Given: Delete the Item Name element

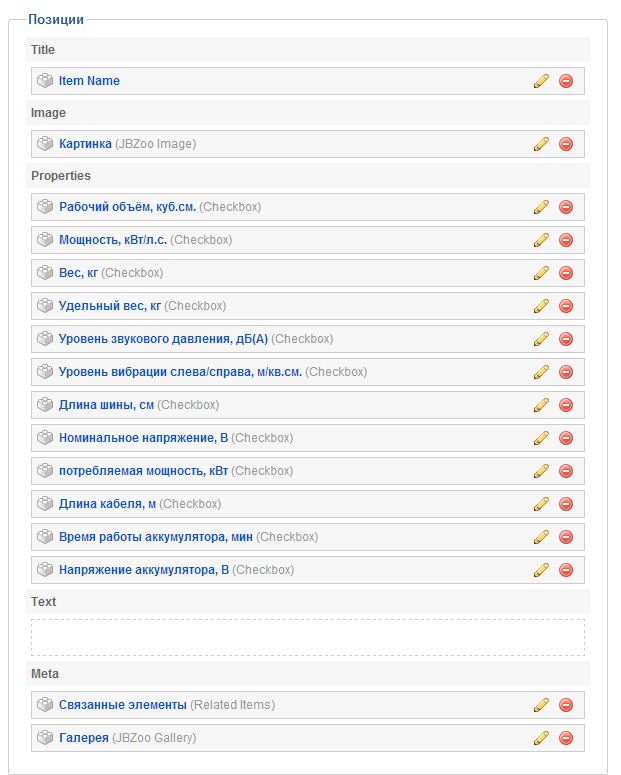Looking at the screenshot, I should point(566,81).
